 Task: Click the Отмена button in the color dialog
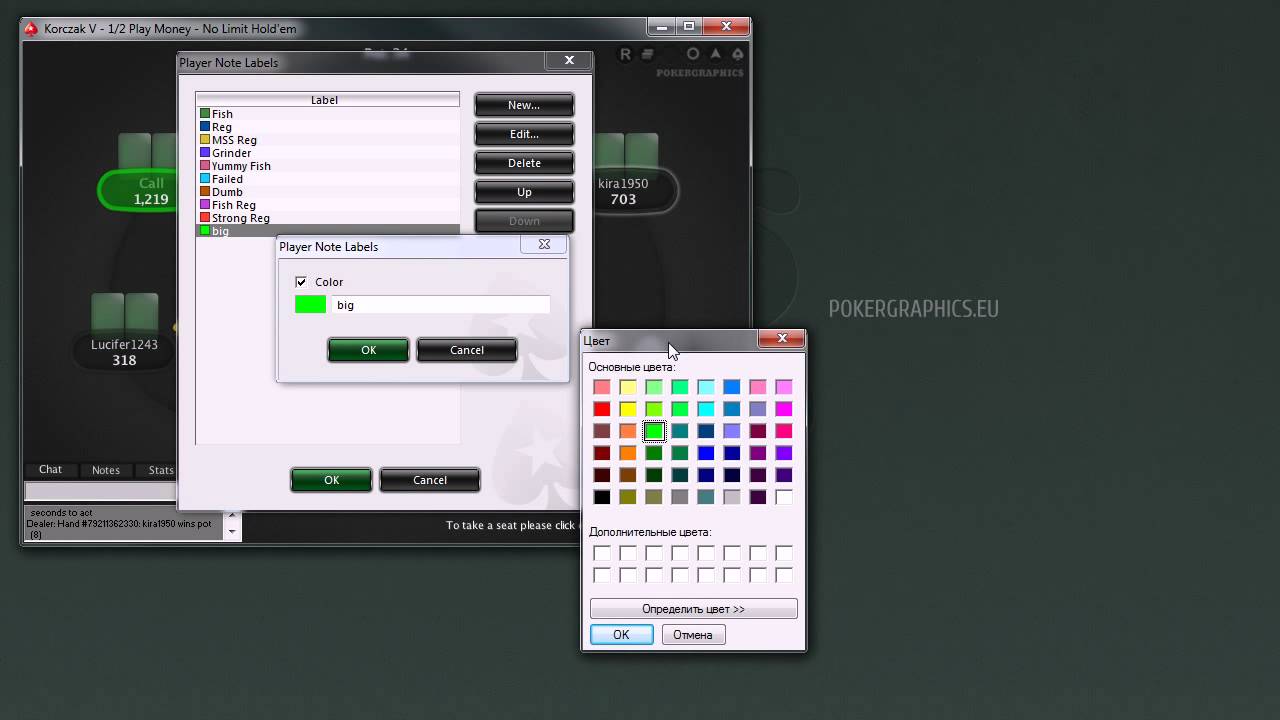click(693, 635)
